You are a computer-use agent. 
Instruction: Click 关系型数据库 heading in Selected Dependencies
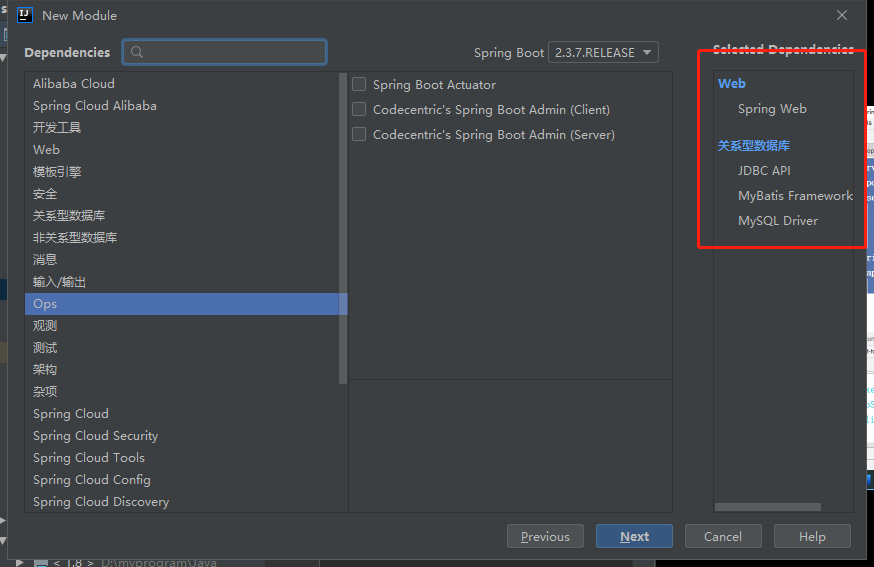754,146
